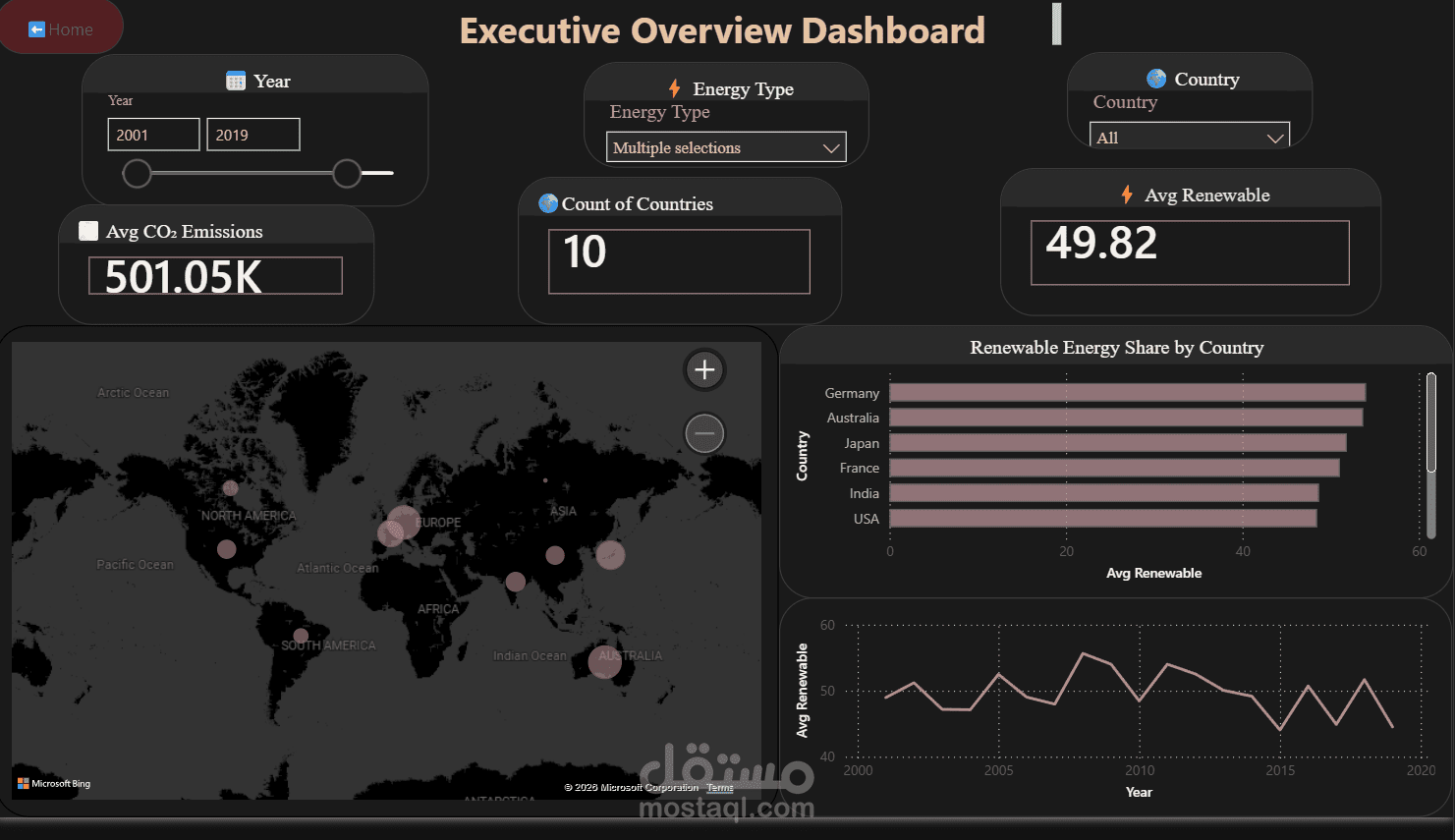The height and width of the screenshot is (840, 1455).
Task: Click the lightning icon beside Avg Renewable
Action: pyautogui.click(x=1127, y=195)
